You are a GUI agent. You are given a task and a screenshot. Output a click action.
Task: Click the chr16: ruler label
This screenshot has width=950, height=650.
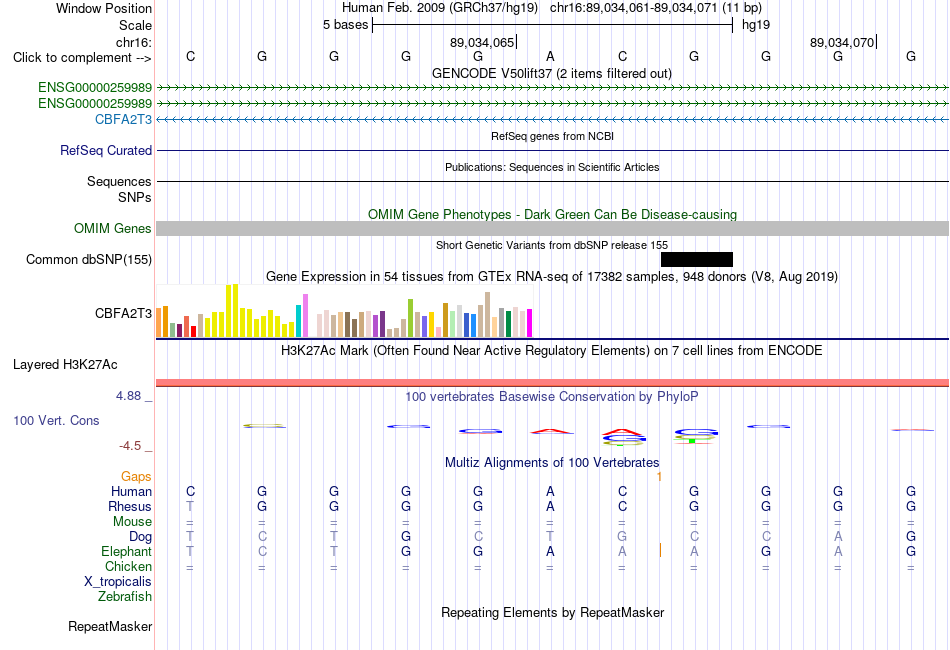(134, 42)
